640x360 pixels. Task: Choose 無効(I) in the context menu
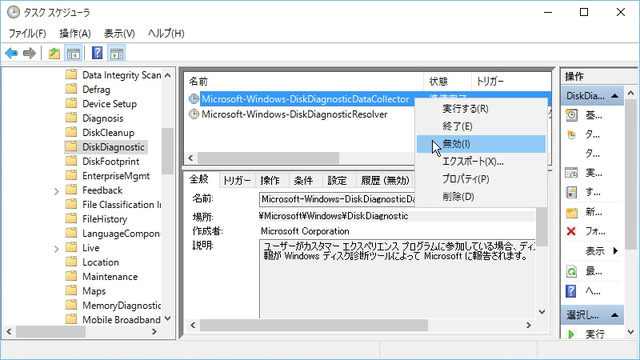coord(481,144)
